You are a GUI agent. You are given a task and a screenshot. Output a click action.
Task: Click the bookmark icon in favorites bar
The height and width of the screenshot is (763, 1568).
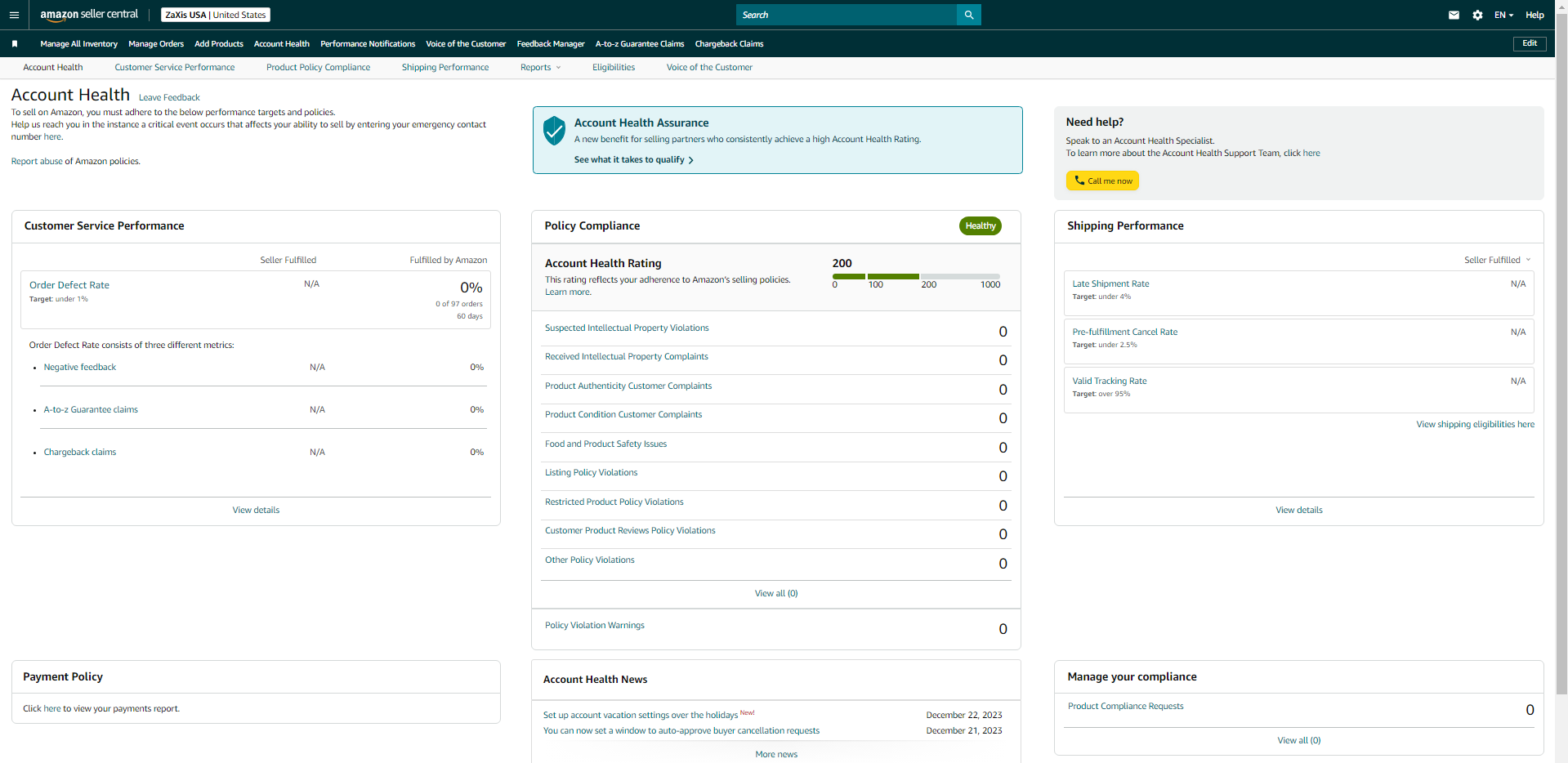(x=15, y=44)
